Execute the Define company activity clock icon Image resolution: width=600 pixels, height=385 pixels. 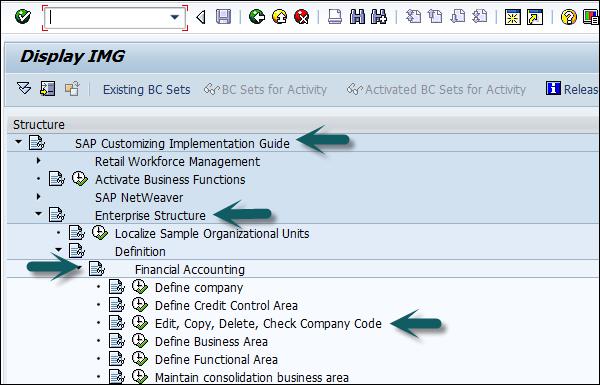tap(140, 287)
